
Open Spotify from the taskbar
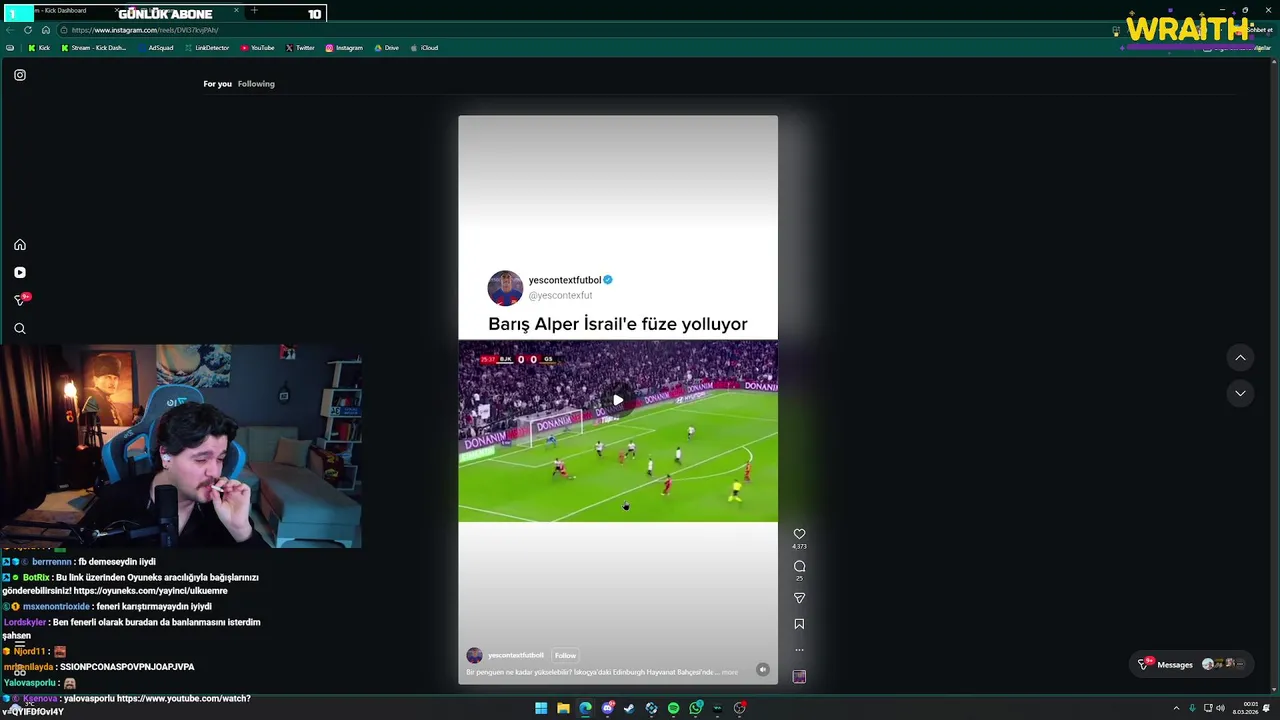tap(673, 708)
